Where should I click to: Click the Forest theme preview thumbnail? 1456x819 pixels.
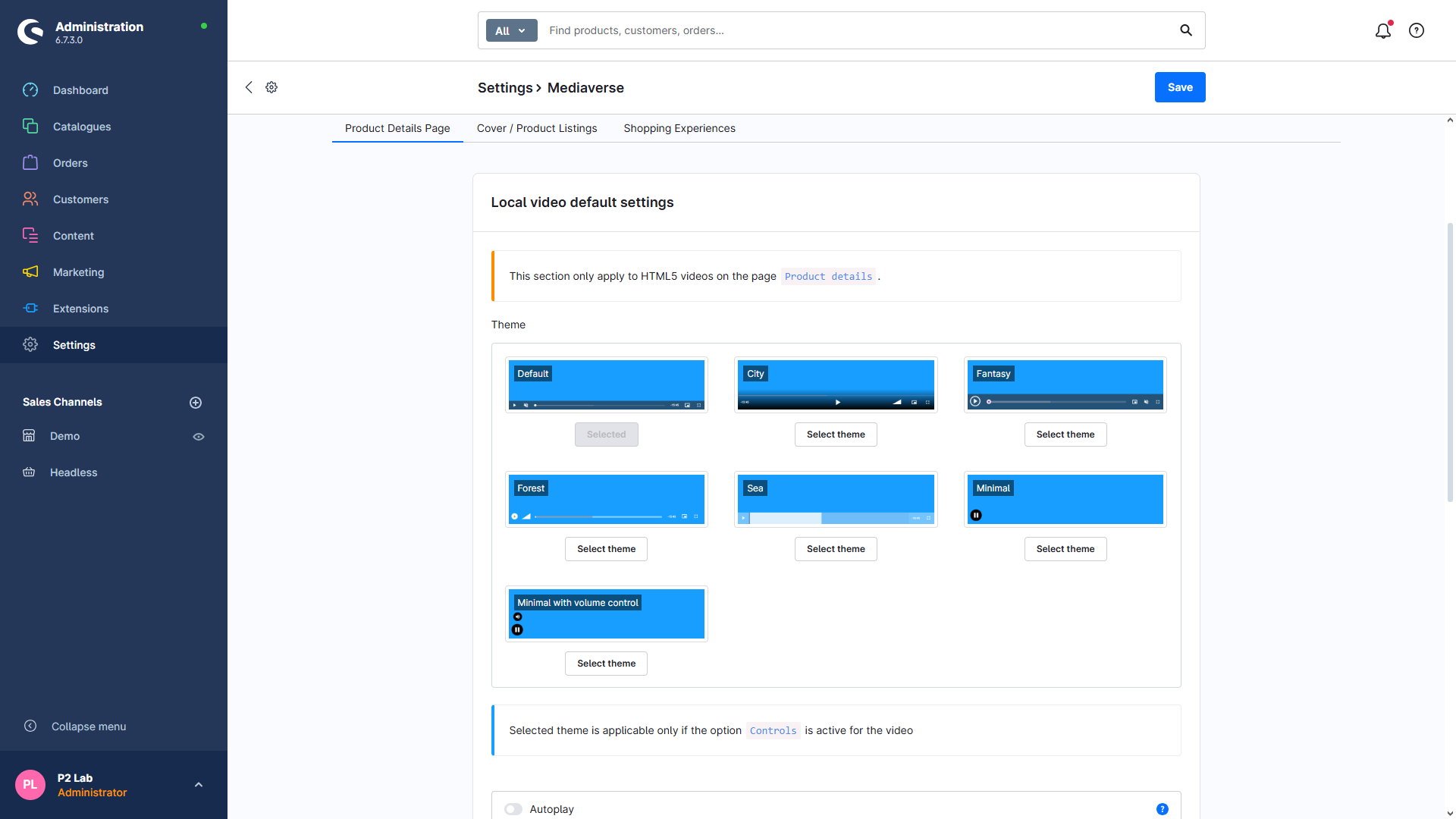coord(607,500)
